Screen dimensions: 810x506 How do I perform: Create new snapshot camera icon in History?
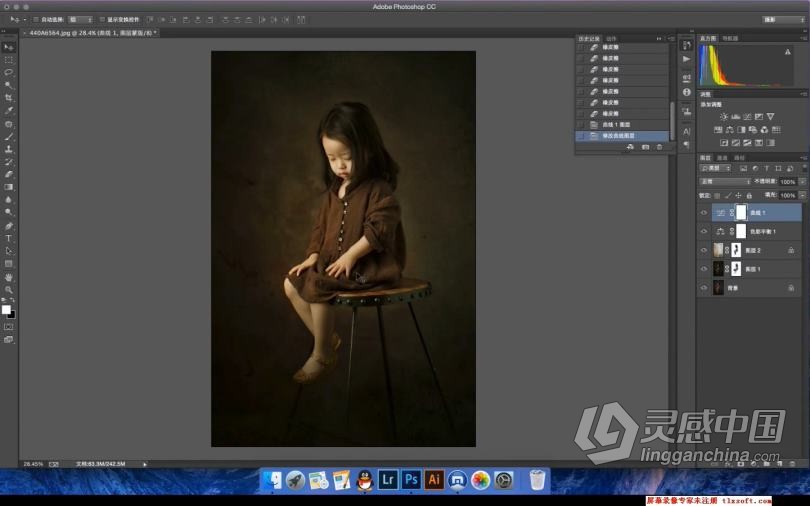point(645,147)
